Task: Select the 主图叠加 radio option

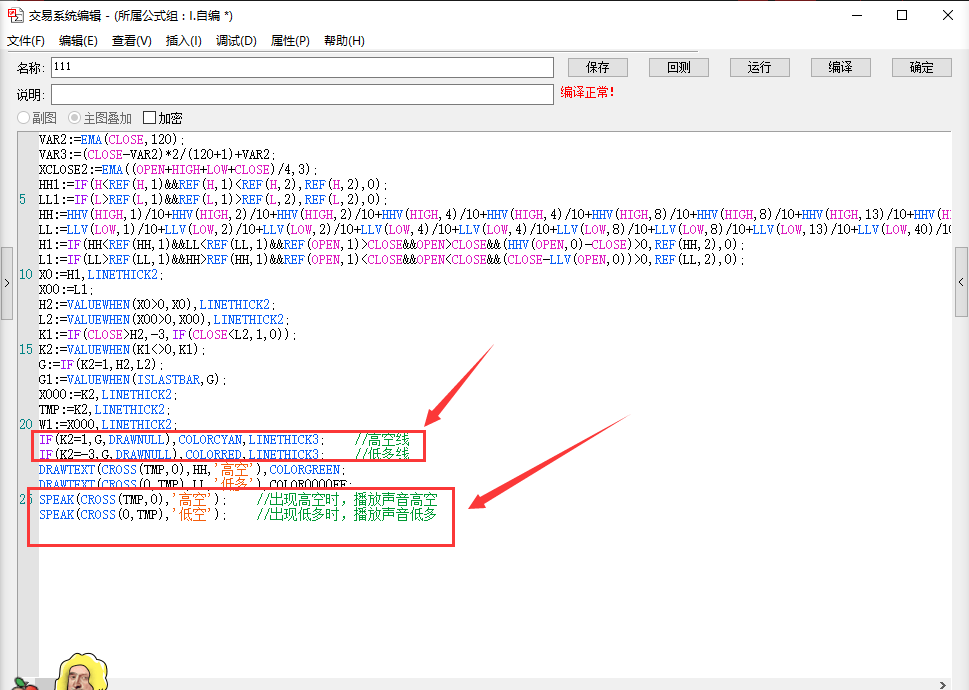Action: (x=75, y=118)
